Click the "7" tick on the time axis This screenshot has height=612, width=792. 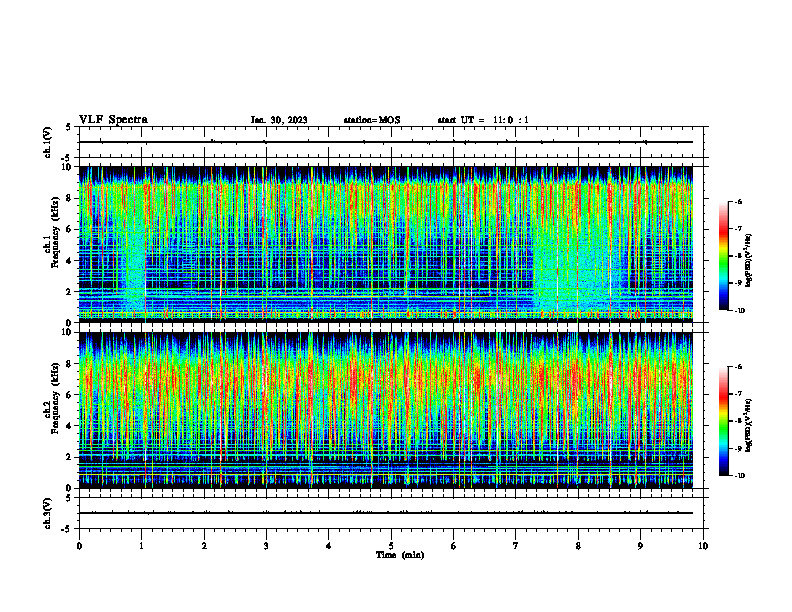pos(516,546)
